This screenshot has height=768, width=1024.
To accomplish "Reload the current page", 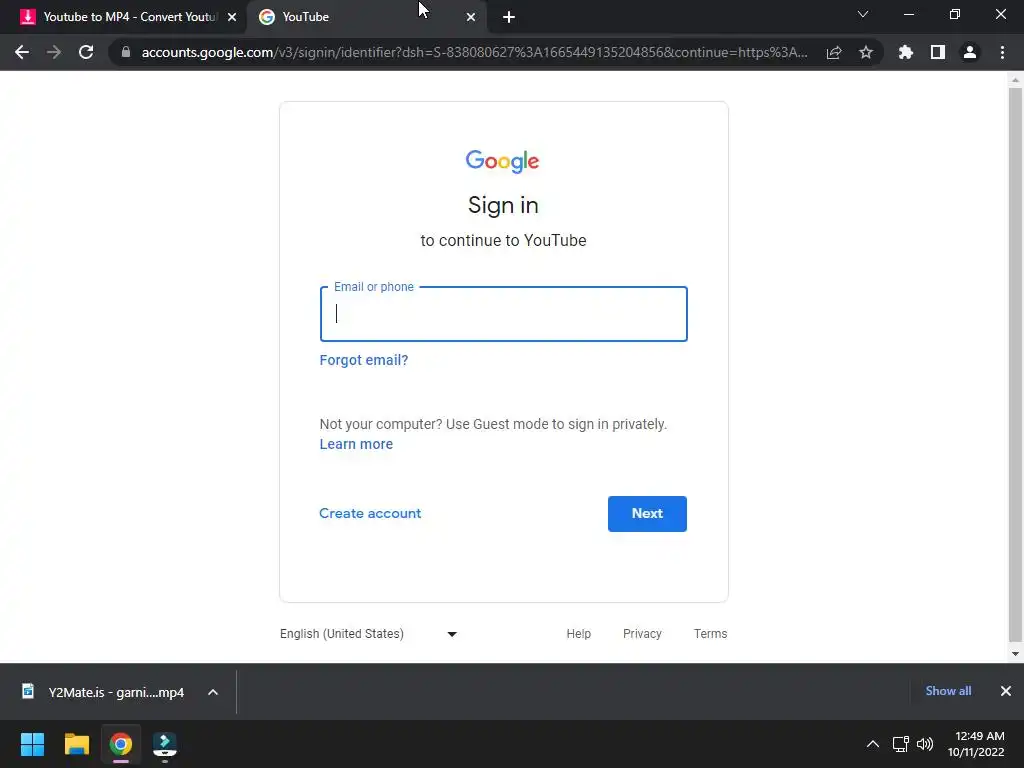I will 86,52.
